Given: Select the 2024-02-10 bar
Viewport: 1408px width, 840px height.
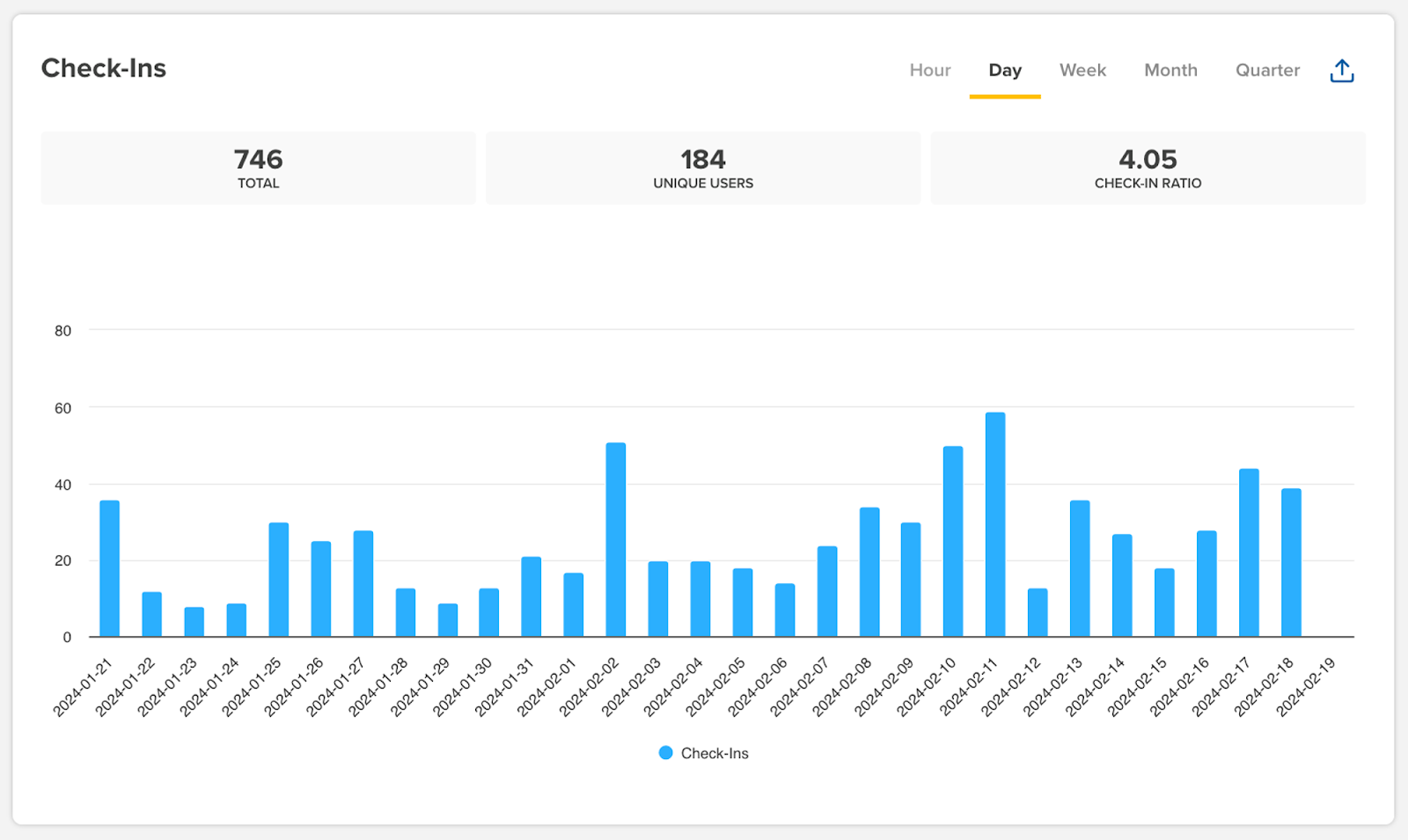Looking at the screenshot, I should [x=953, y=542].
